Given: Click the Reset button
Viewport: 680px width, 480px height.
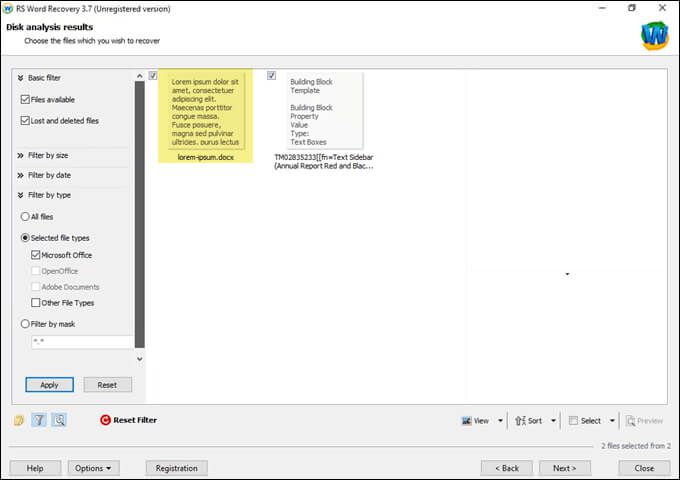Looking at the screenshot, I should click(x=107, y=385).
